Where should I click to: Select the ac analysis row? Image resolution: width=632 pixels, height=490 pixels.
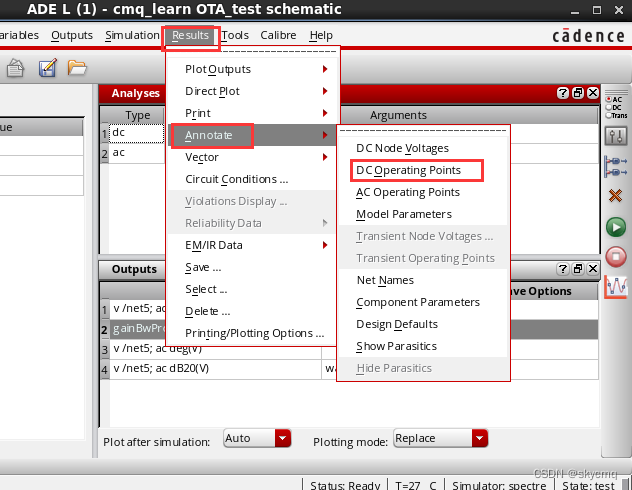pos(137,153)
